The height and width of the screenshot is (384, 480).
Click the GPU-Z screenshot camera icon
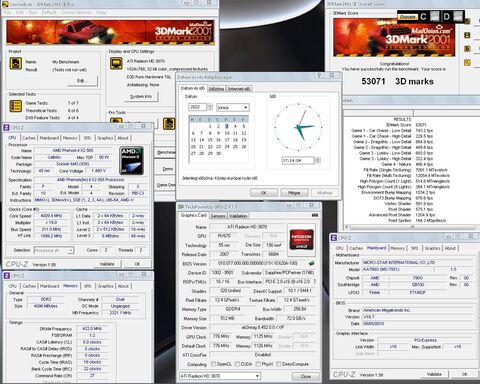pyautogui.click(x=315, y=216)
